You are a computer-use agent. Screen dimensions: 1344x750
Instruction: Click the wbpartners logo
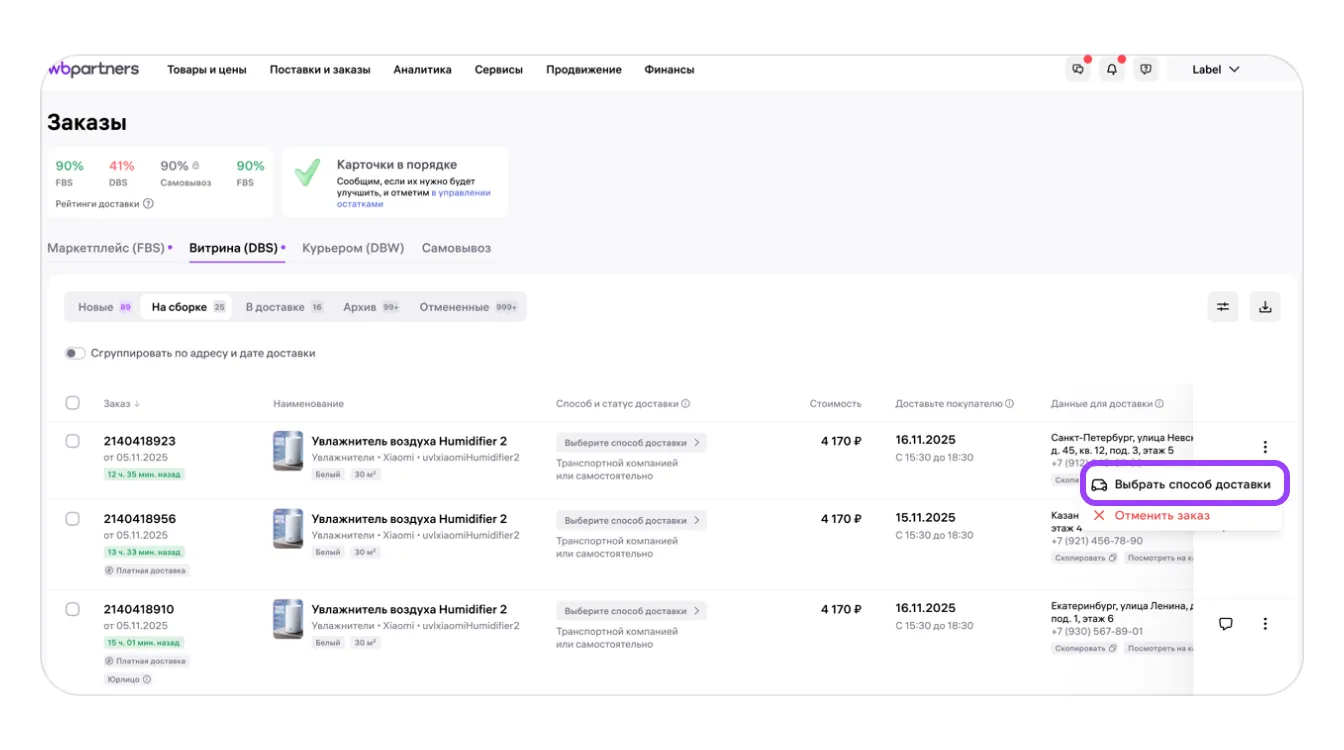[94, 69]
